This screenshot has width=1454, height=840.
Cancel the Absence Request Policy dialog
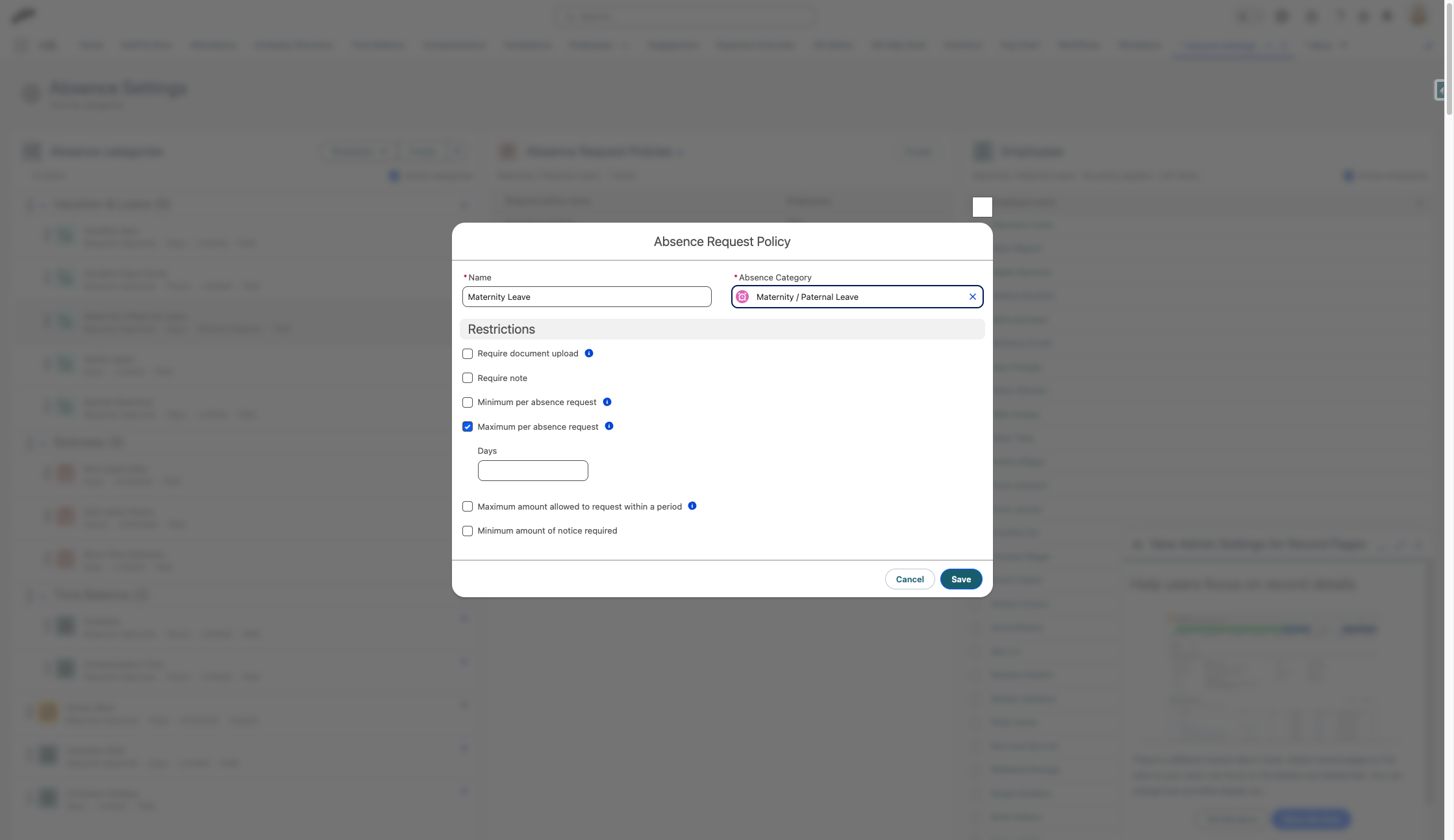point(909,578)
